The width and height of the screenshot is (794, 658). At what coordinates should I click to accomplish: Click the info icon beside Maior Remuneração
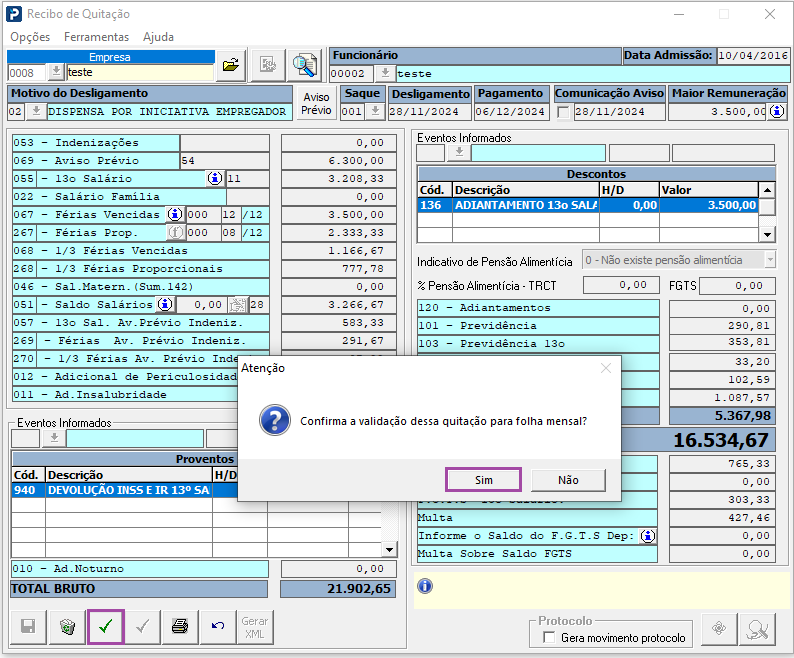tap(777, 112)
